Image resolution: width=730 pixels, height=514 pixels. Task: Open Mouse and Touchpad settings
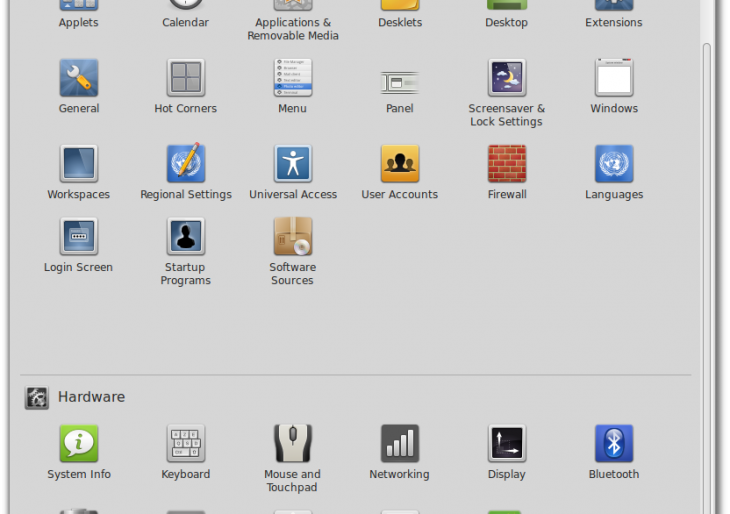pyautogui.click(x=293, y=459)
